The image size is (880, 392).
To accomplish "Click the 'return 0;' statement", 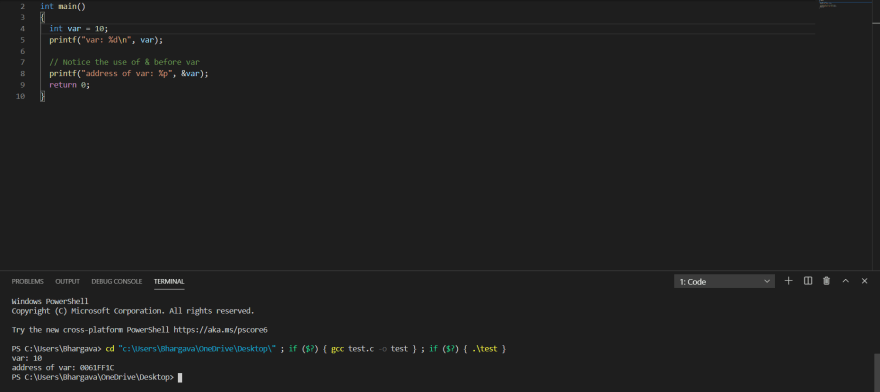I will (70, 85).
